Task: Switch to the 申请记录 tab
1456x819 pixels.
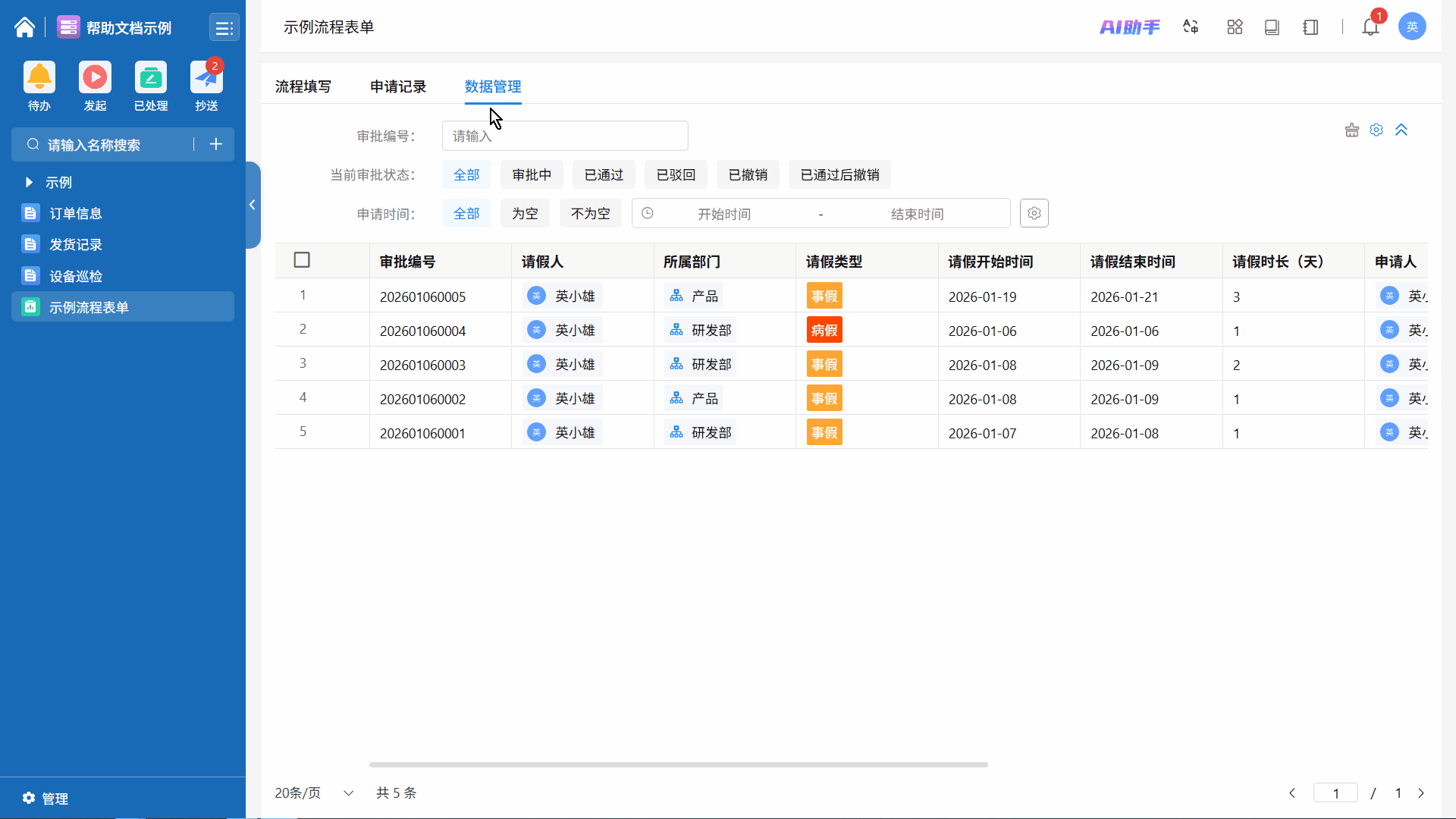Action: pyautogui.click(x=398, y=86)
